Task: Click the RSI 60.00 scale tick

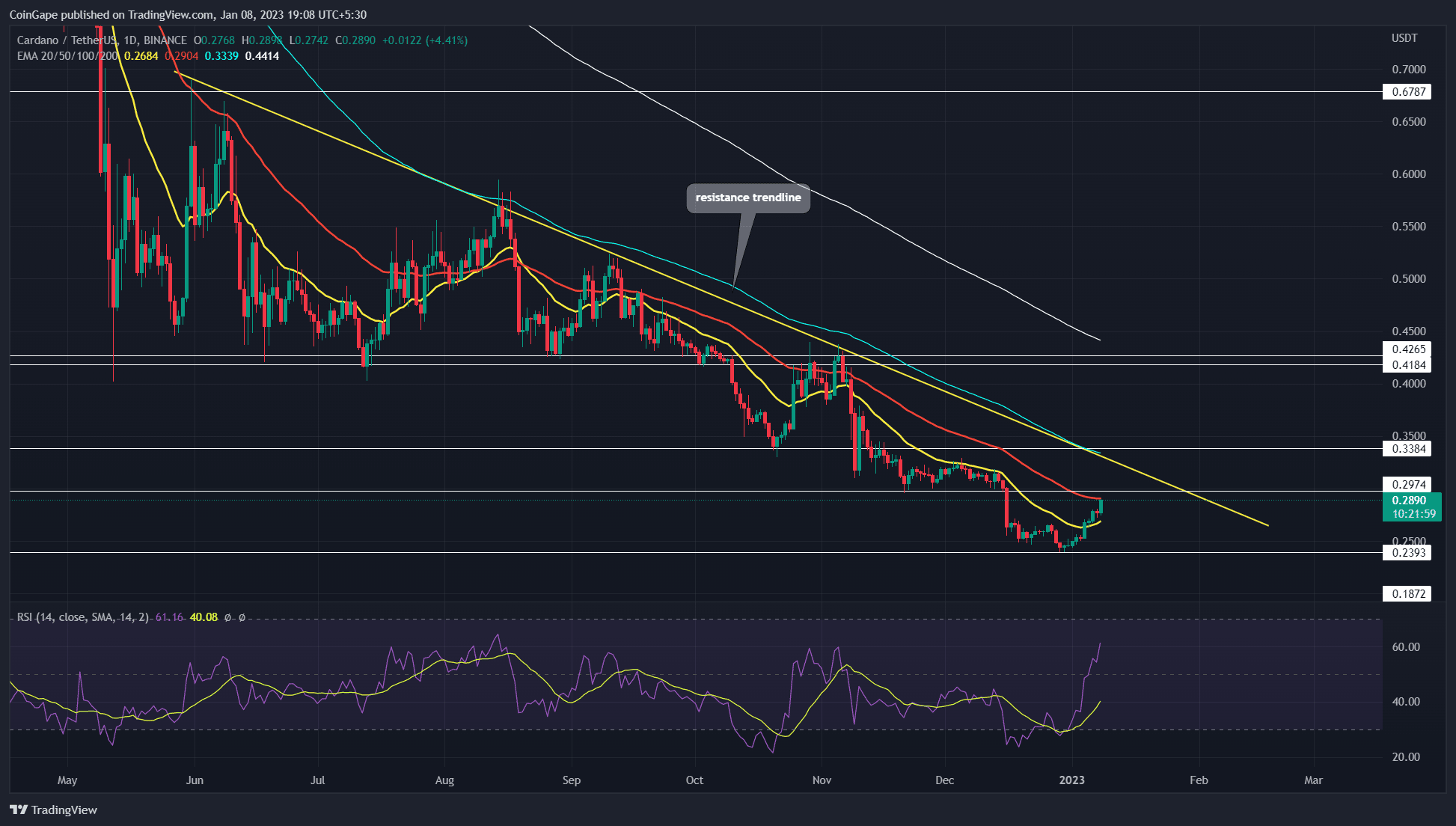Action: point(1406,647)
